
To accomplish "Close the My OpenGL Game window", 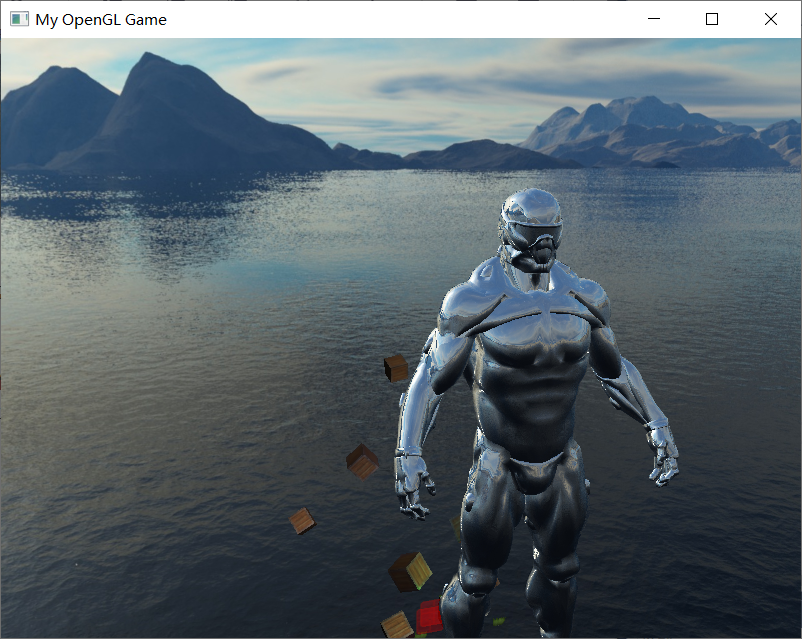I will [770, 18].
